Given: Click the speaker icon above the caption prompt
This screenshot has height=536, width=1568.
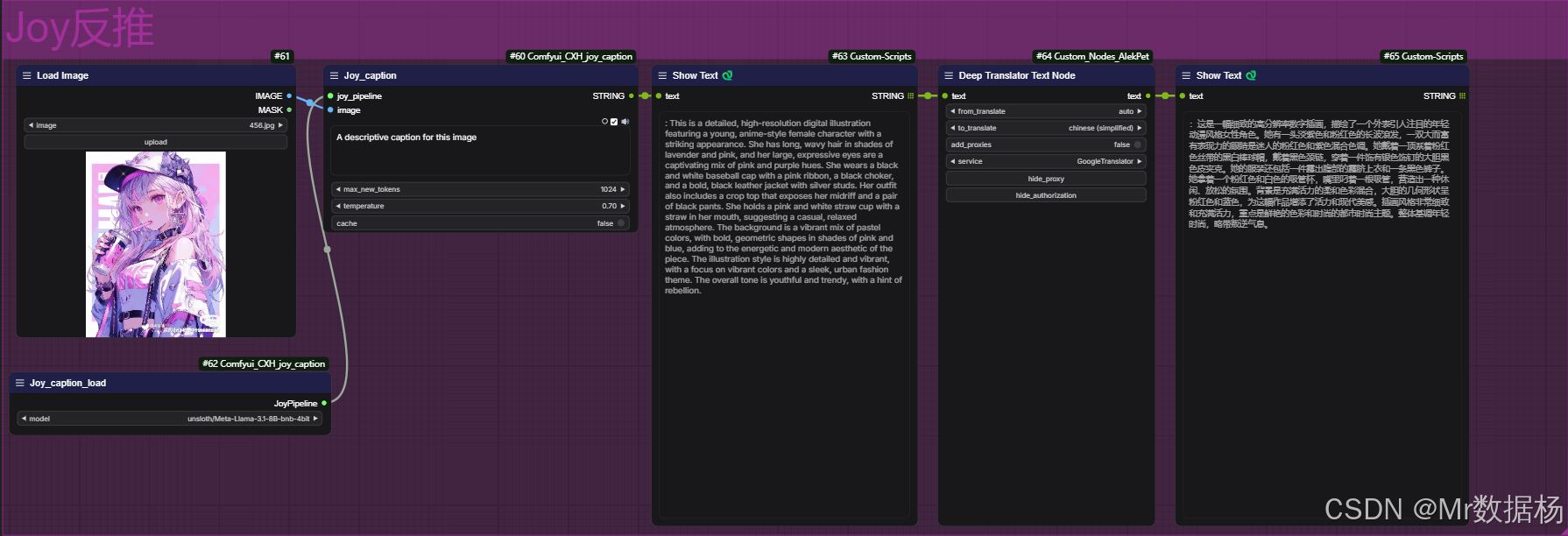Looking at the screenshot, I should point(625,122).
